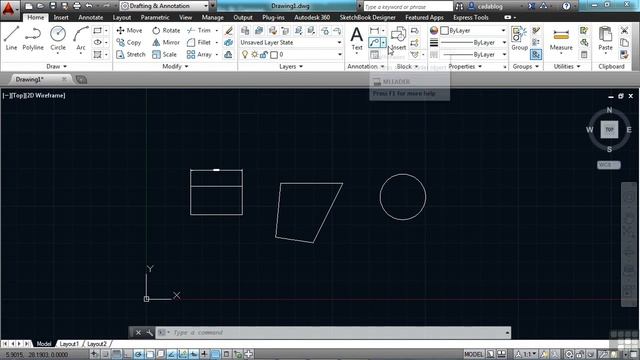The width and height of the screenshot is (640, 360).
Task: Click the Copy Clip icon in Clipboard
Action: click(624, 42)
